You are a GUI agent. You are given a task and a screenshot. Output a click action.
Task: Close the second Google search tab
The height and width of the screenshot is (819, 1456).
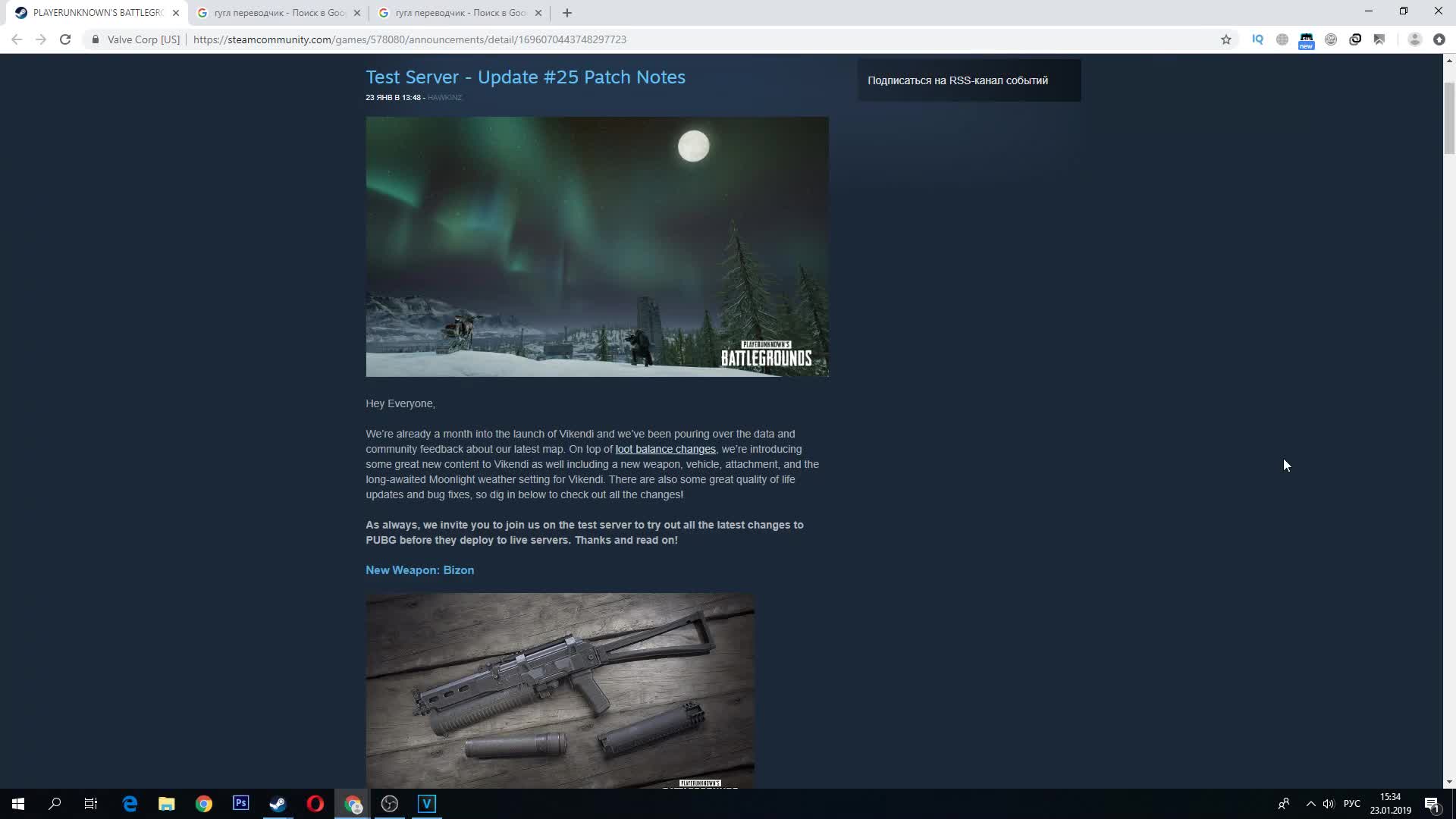tap(357, 13)
